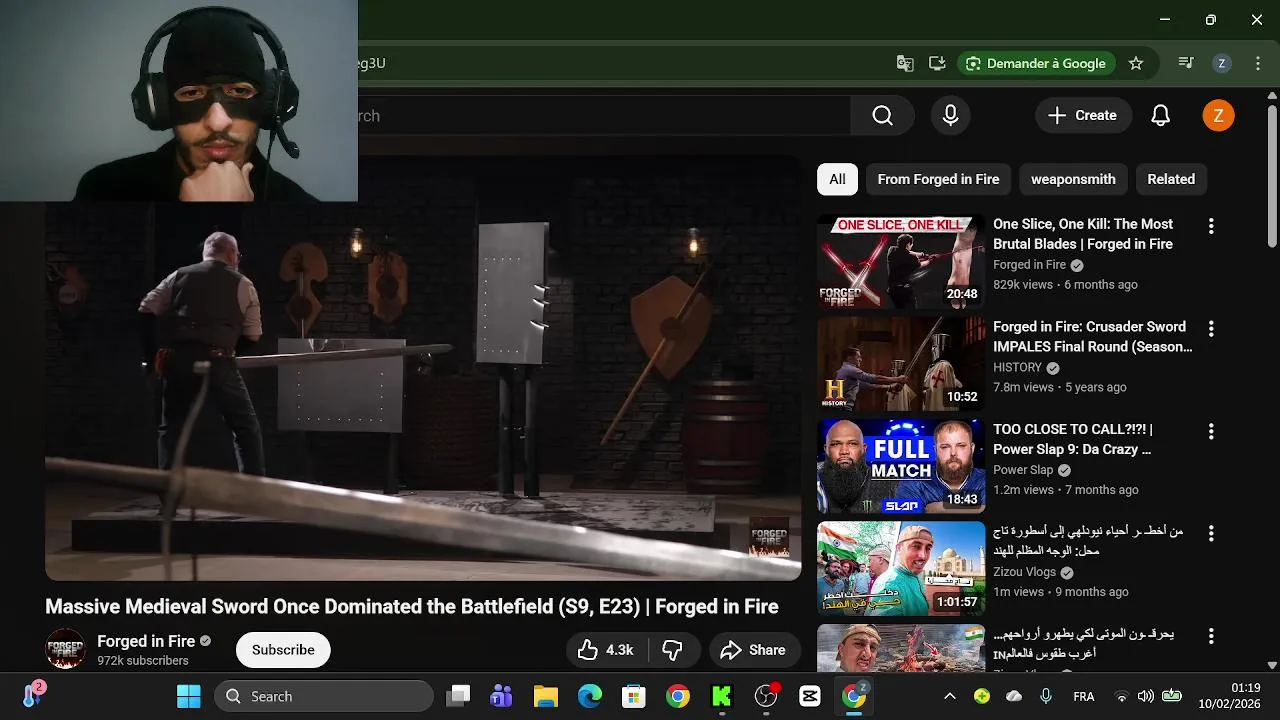Toggle microphone in system tray
Screen dimensions: 1280x720
1046,696
